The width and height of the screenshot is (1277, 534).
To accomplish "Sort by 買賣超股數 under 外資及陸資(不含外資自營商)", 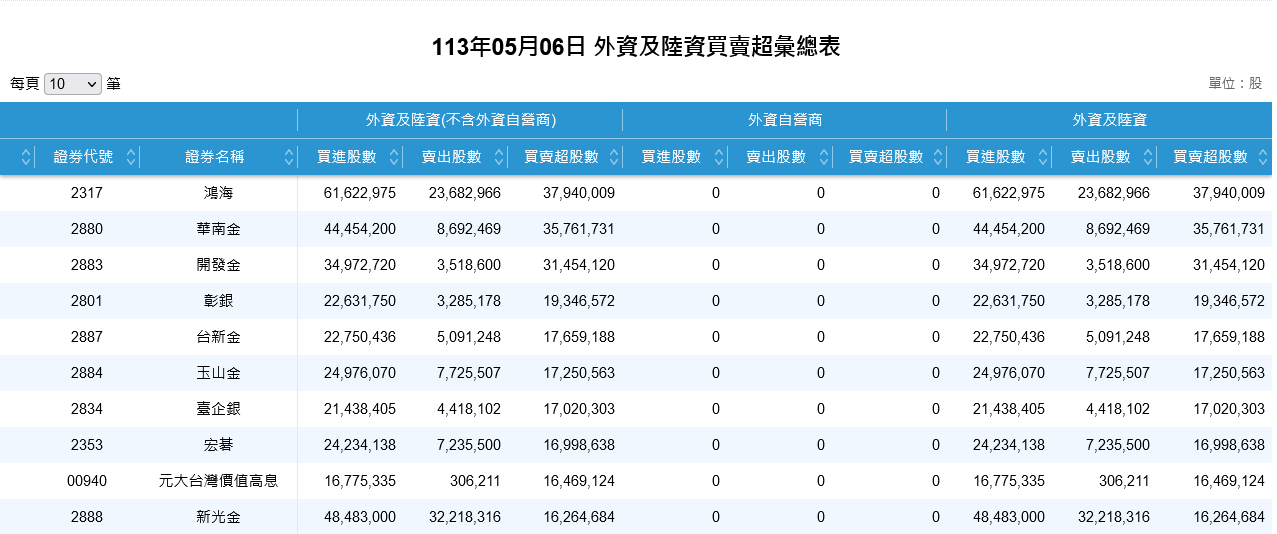I will tap(612, 157).
